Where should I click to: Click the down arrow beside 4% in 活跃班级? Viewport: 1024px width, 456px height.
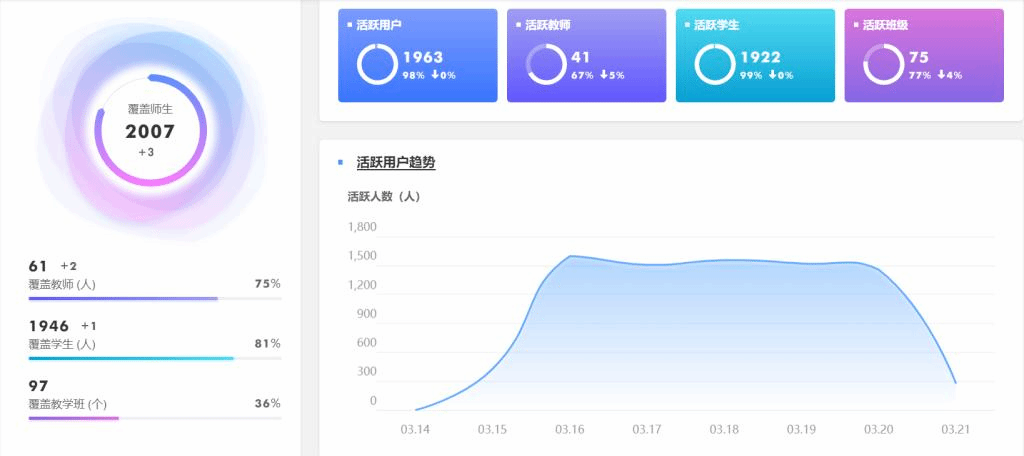tap(942, 75)
